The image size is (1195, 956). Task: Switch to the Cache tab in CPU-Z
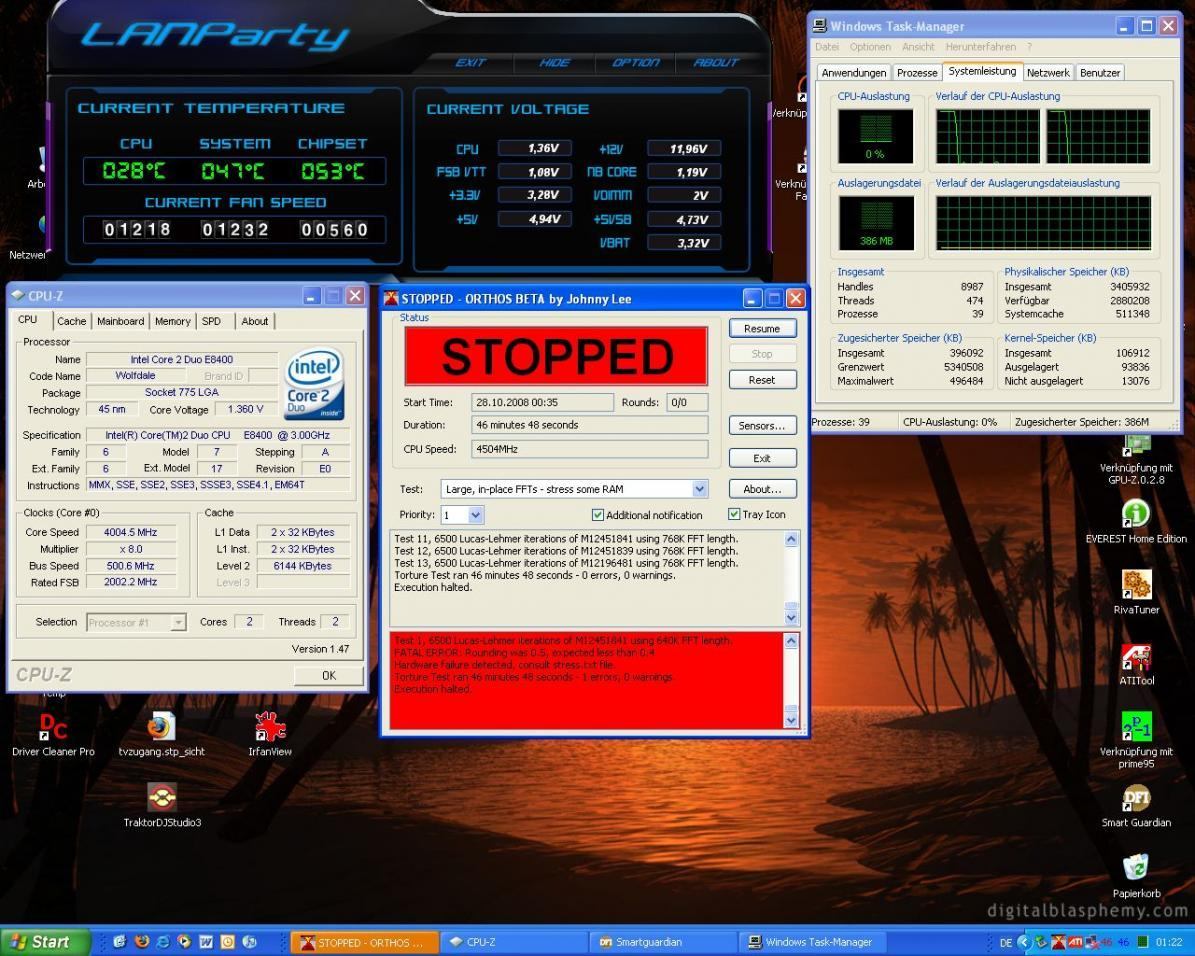pyautogui.click(x=72, y=321)
